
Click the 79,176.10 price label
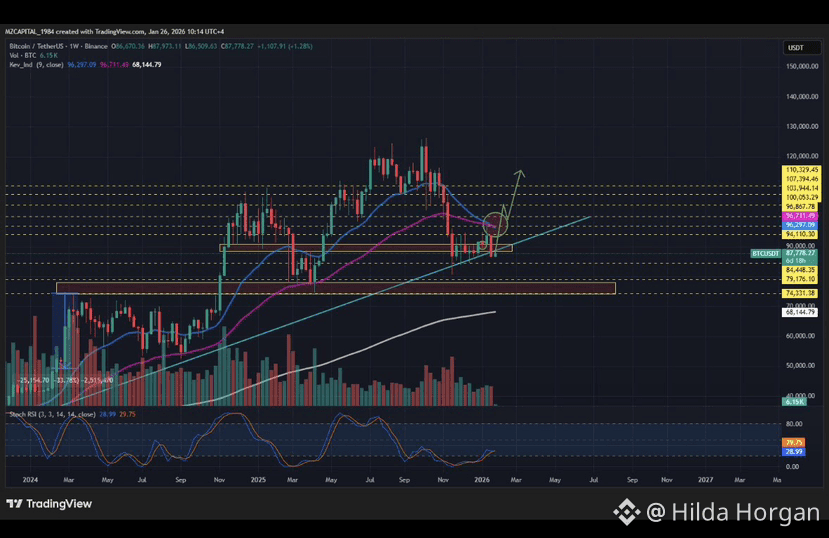[x=800, y=279]
